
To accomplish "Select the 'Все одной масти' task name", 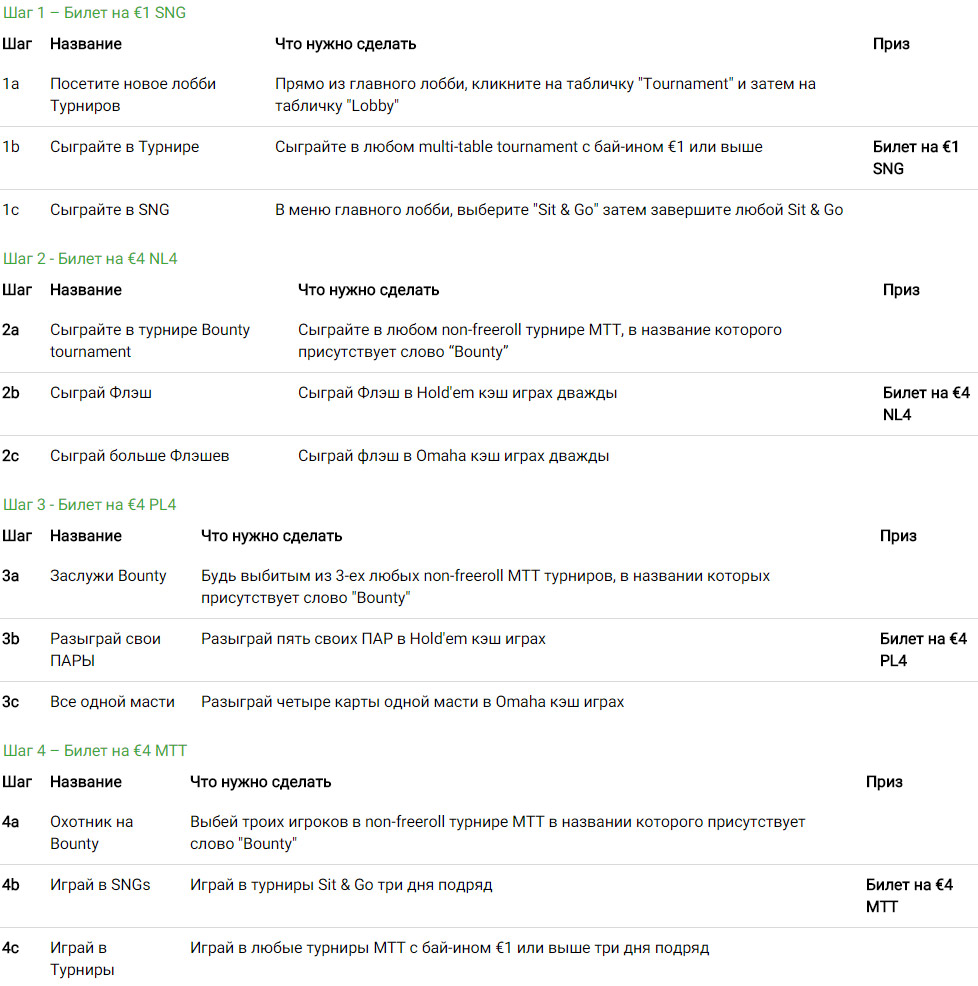I will click(112, 701).
